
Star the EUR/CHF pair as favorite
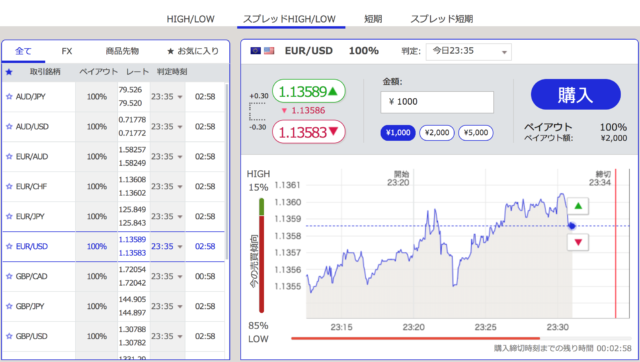(9, 187)
